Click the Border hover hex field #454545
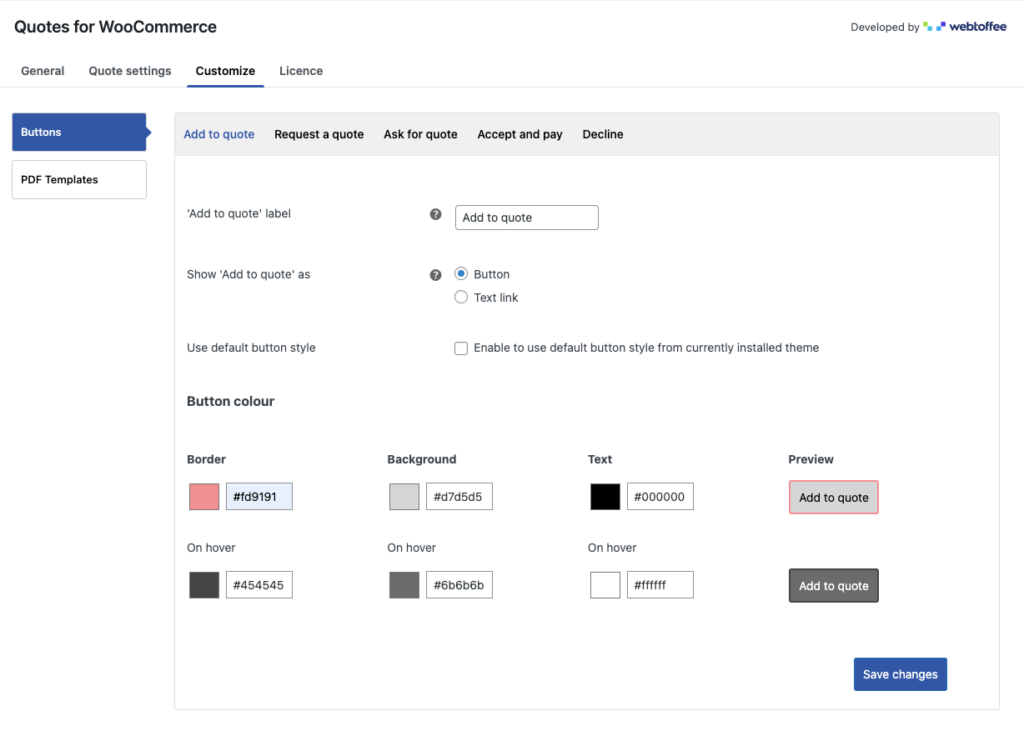 259,584
